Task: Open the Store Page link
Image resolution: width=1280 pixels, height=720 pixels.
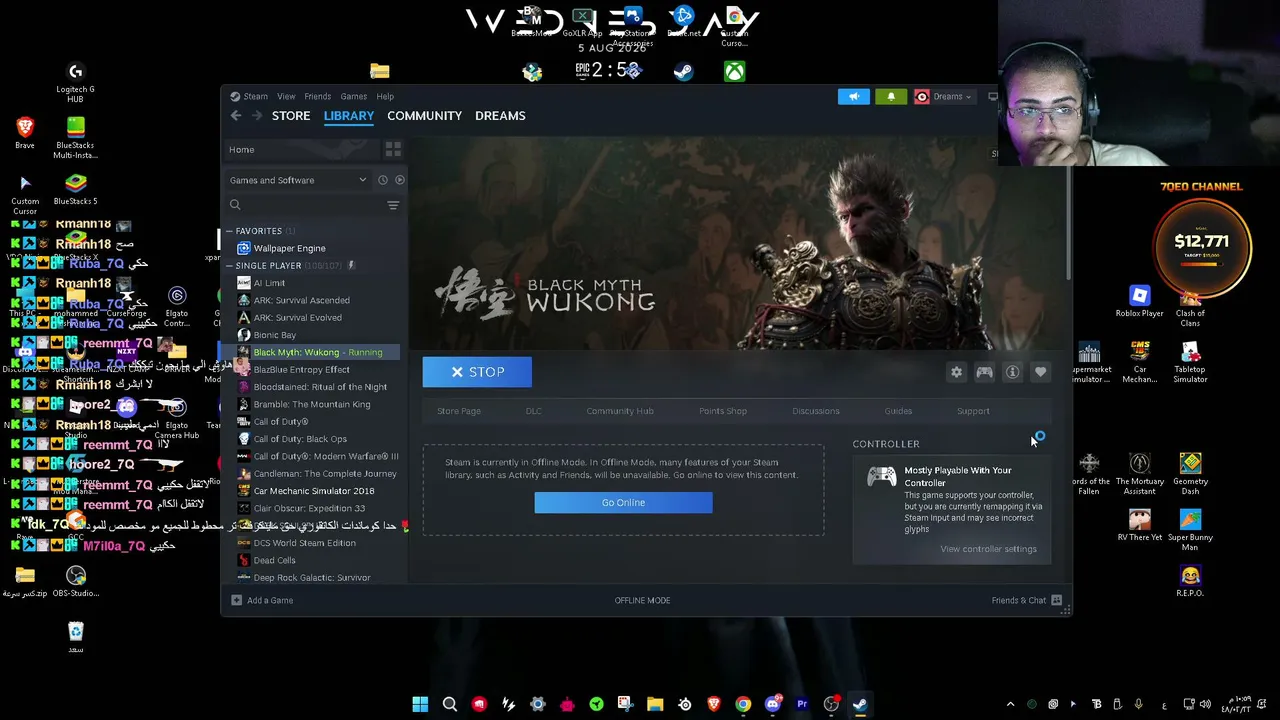Action: pos(459,411)
